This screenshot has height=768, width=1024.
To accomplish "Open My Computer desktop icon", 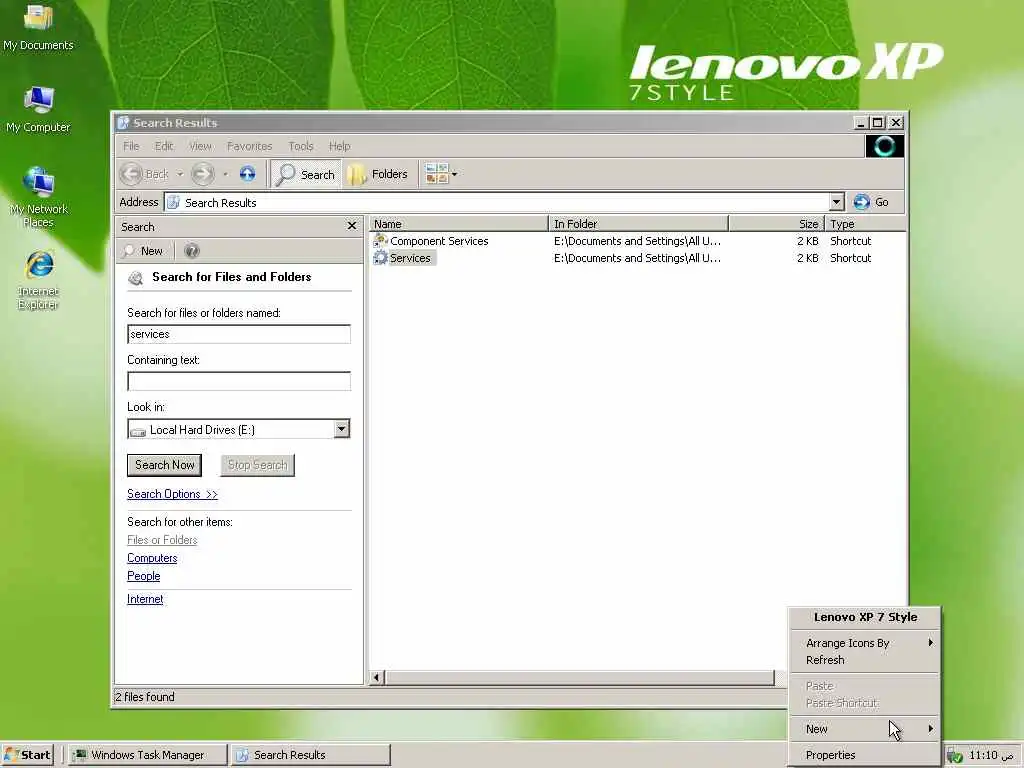I will coord(38,110).
